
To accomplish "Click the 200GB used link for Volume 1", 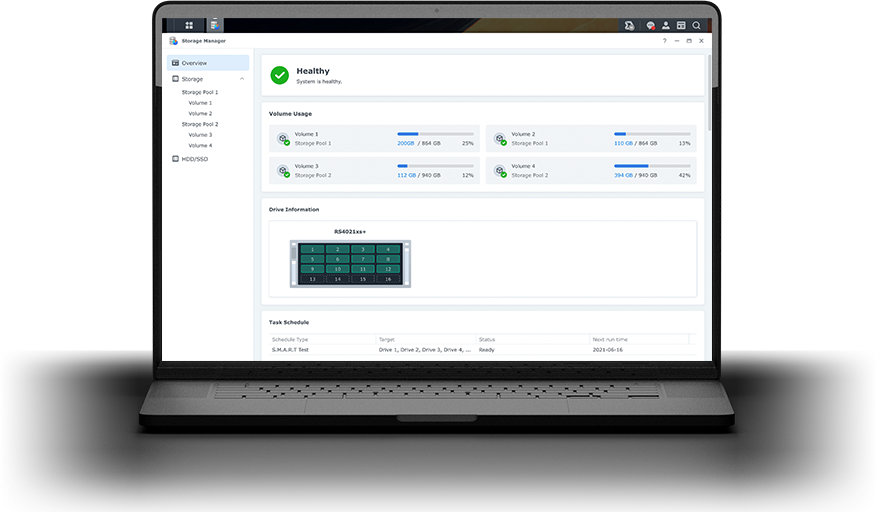I will (x=405, y=143).
